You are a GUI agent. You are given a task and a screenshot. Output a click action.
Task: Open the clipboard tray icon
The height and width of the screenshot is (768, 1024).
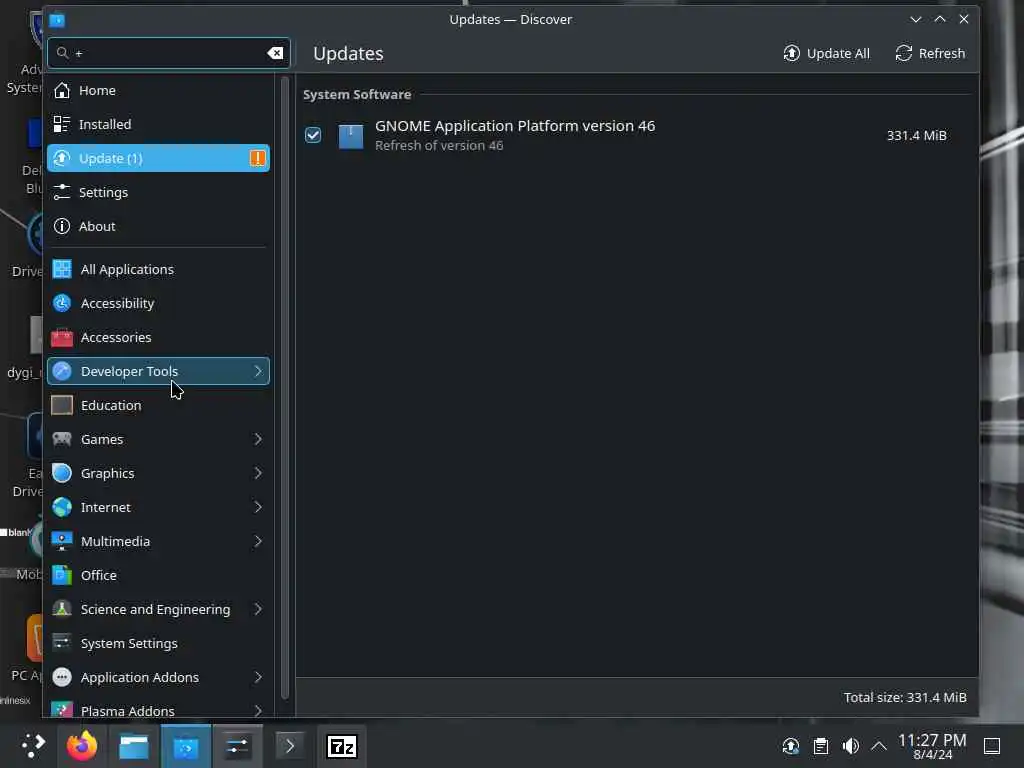pyautogui.click(x=820, y=746)
